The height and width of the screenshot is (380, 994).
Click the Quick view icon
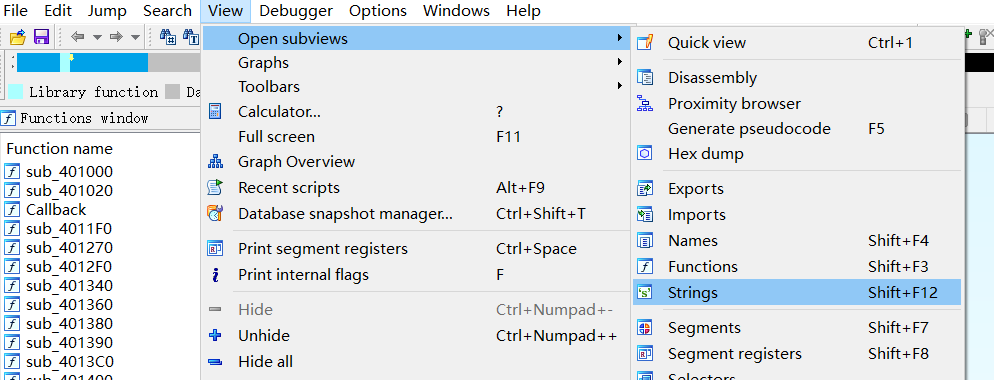point(645,43)
